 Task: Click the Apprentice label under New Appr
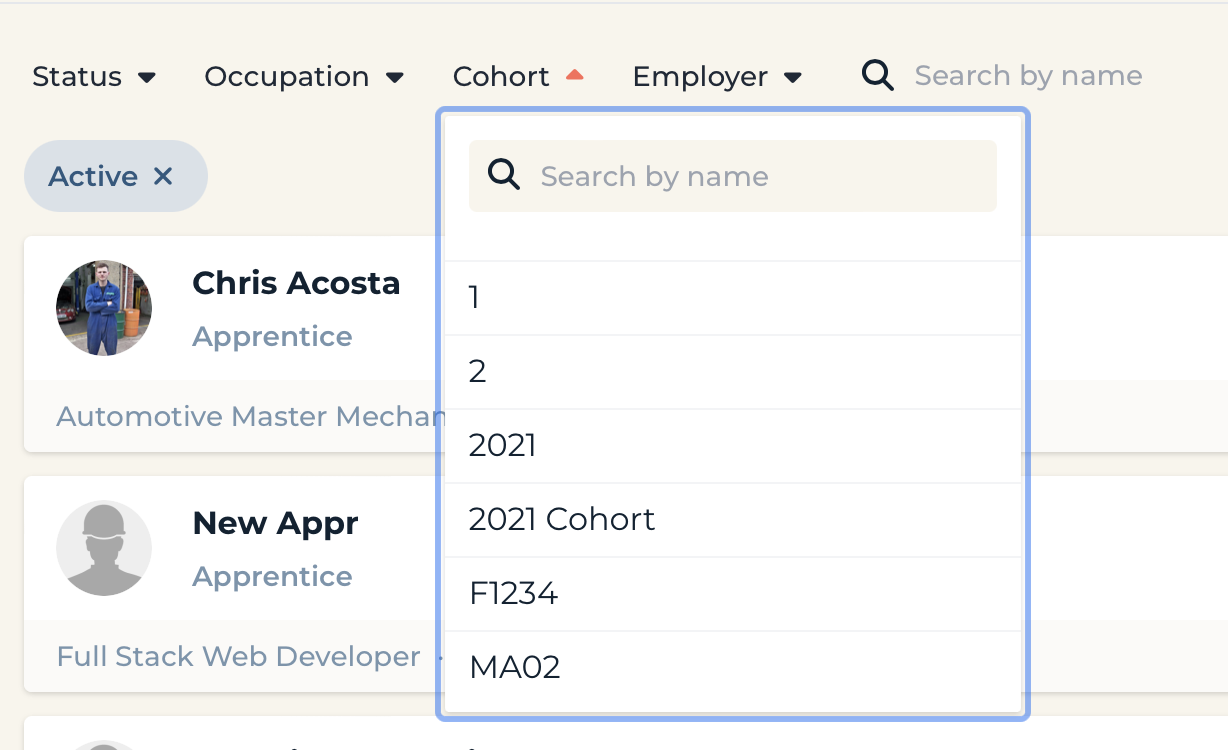coord(272,577)
